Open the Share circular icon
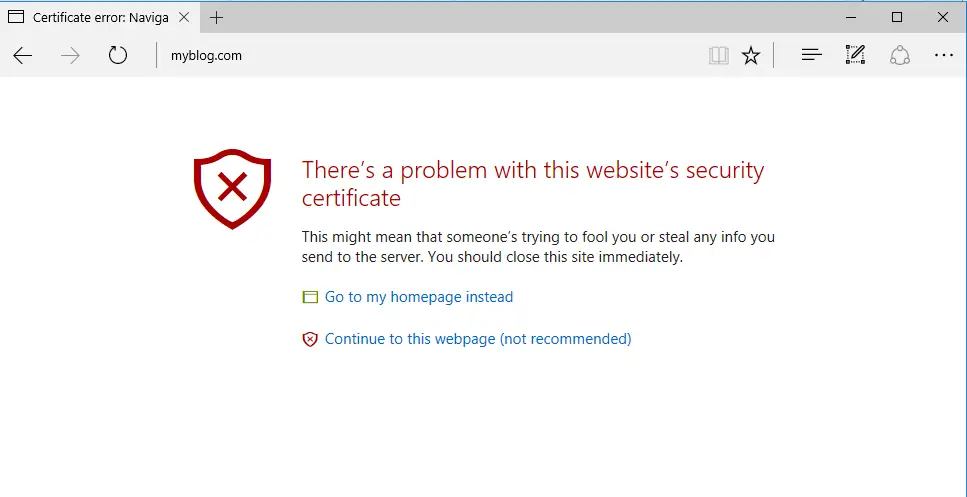Viewport: 967px width, 497px height. (x=900, y=55)
